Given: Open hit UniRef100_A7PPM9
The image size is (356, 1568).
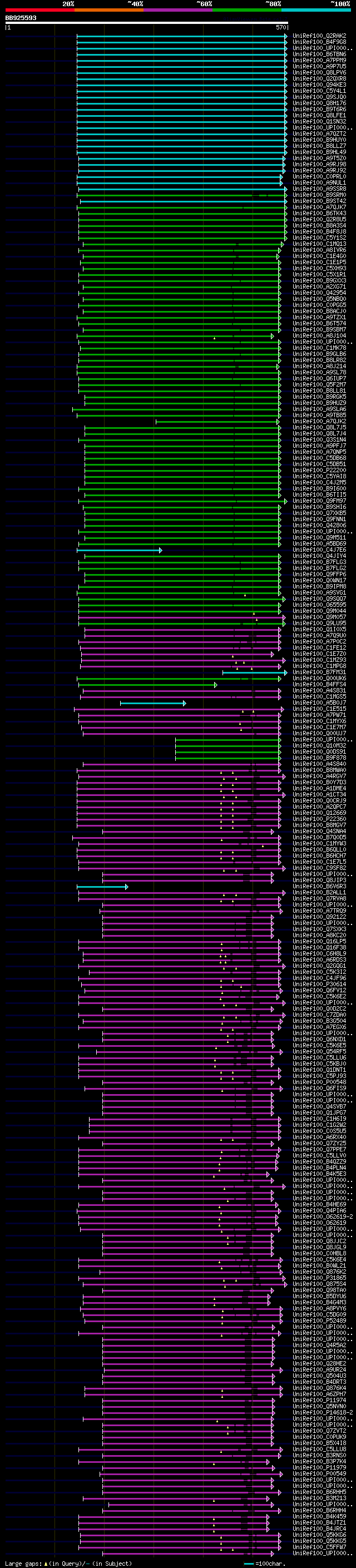Looking at the screenshot, I should pos(319,60).
